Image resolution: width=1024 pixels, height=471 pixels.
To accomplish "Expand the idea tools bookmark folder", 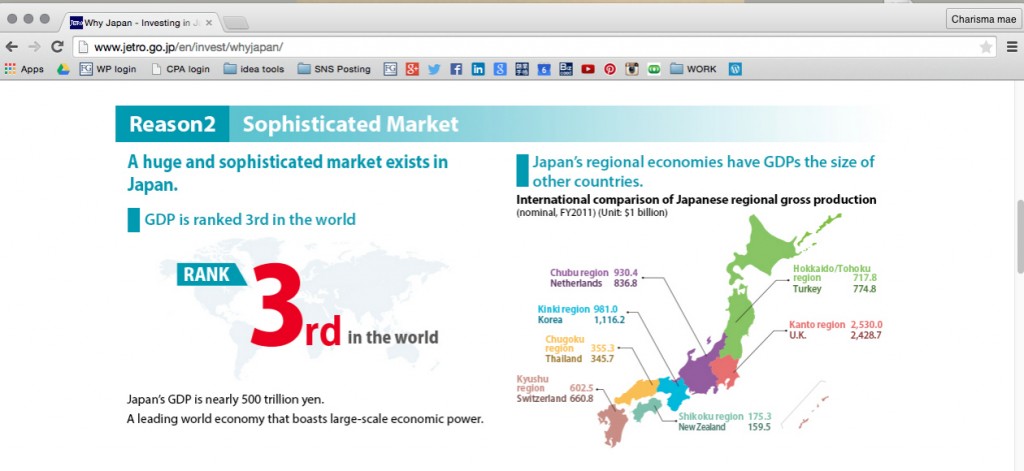I will tap(254, 69).
